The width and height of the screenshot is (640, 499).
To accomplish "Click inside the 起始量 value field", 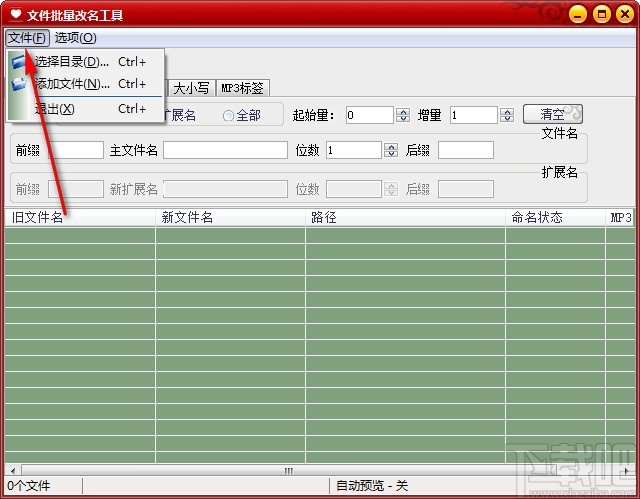I will [370, 115].
